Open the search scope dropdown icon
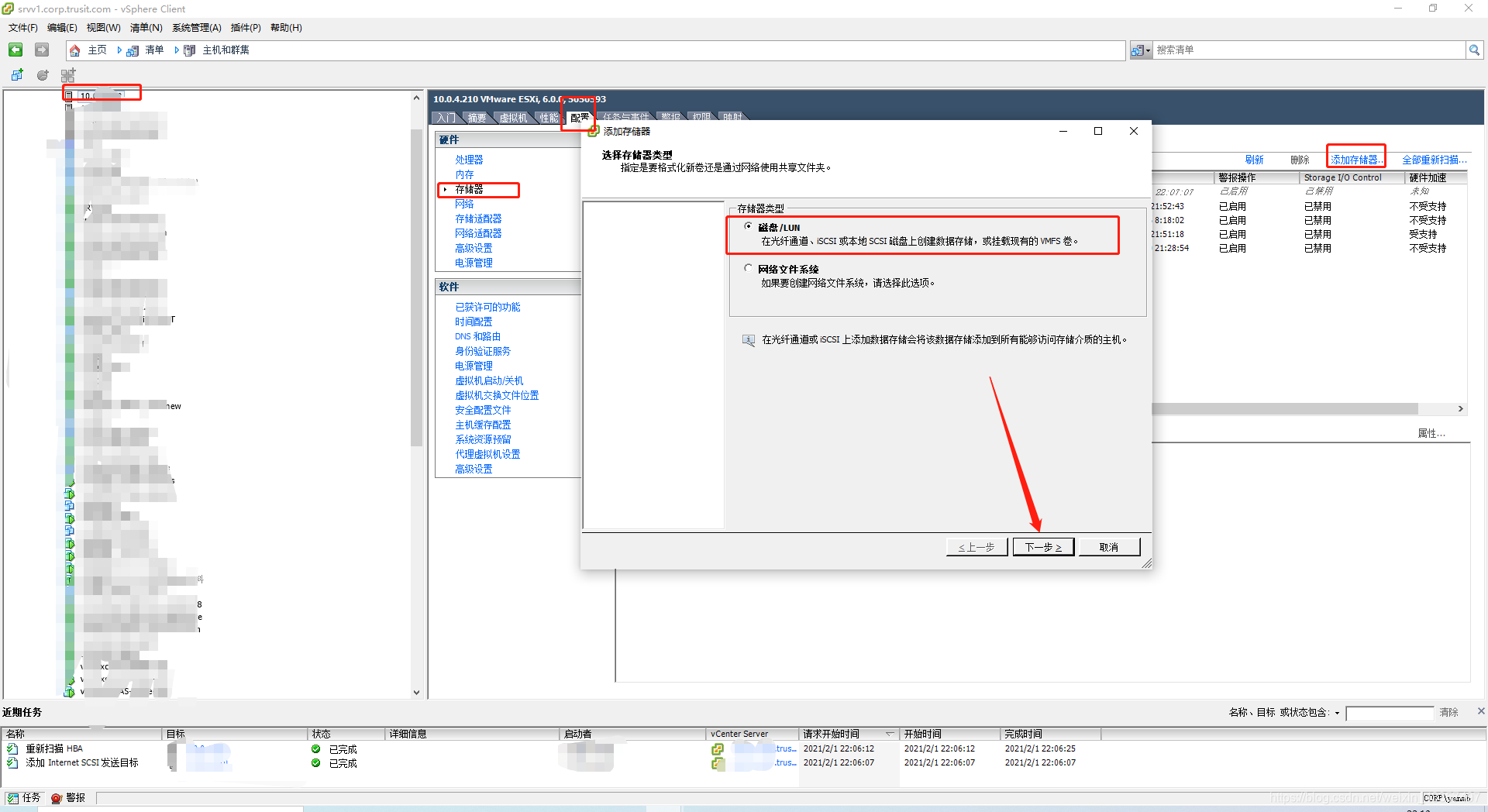This screenshot has height=812, width=1488. pyautogui.click(x=1141, y=50)
